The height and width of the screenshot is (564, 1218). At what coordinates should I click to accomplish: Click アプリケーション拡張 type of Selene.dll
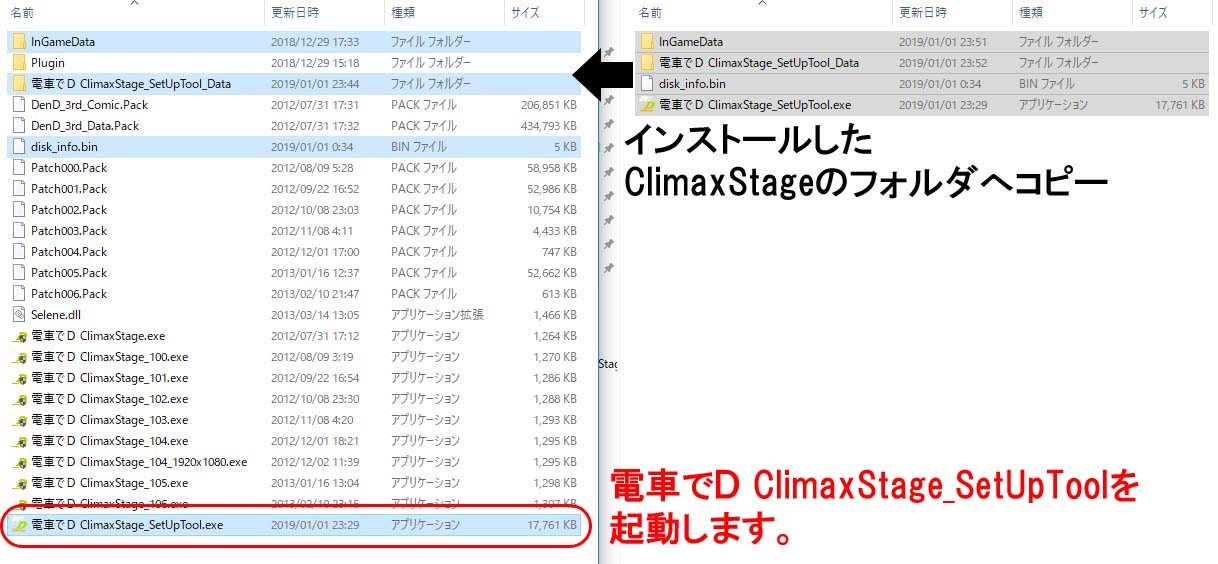[x=437, y=315]
